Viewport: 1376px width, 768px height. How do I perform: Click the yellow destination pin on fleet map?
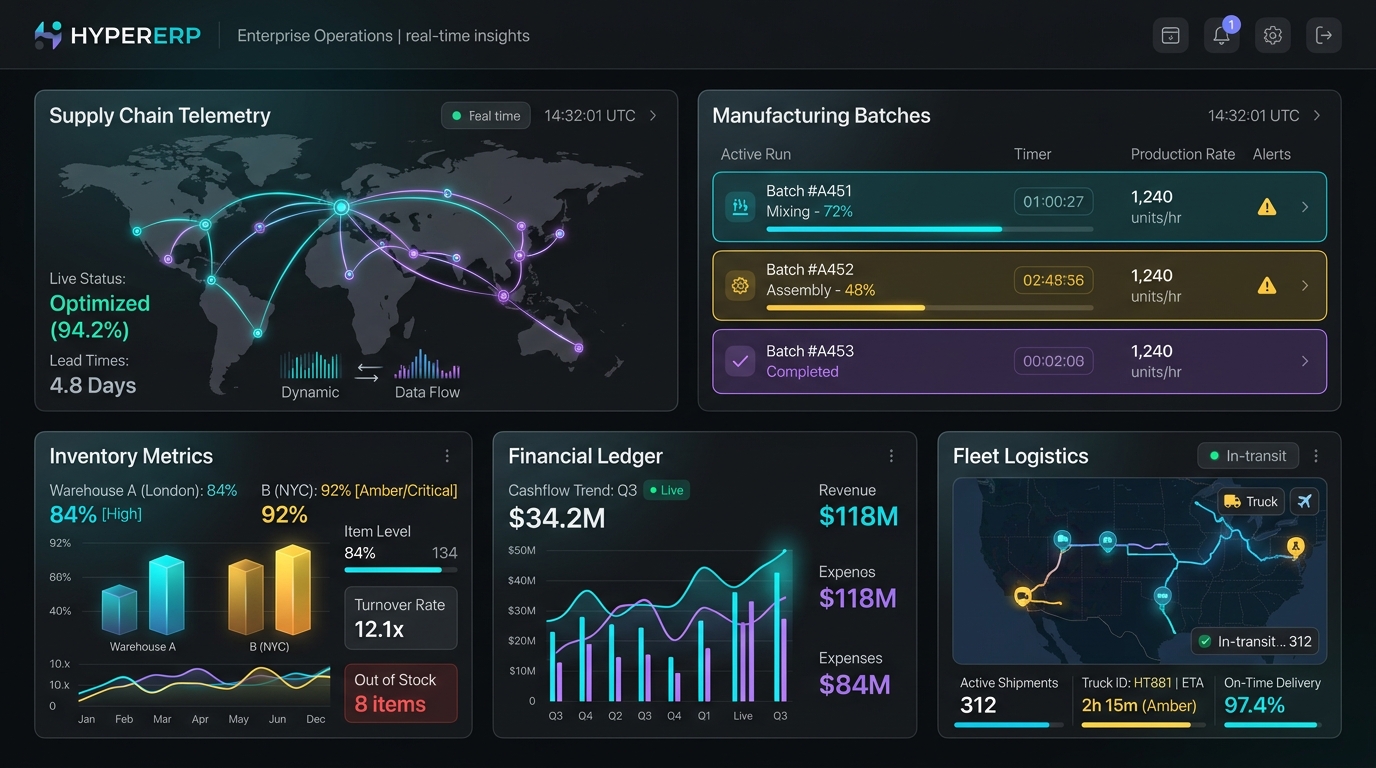(x=1296, y=547)
